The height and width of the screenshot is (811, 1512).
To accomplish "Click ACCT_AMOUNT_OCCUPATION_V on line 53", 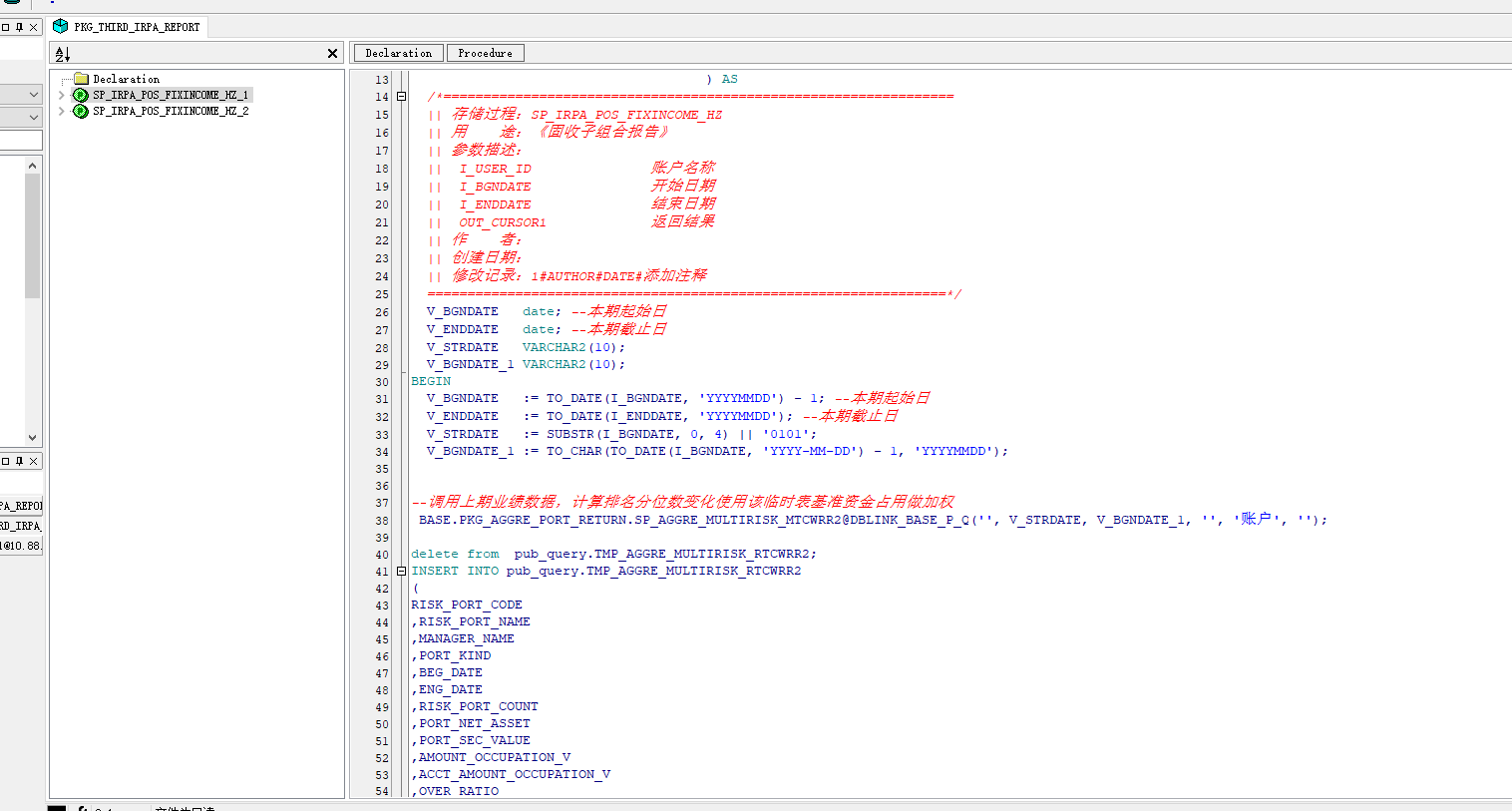I will point(515,774).
